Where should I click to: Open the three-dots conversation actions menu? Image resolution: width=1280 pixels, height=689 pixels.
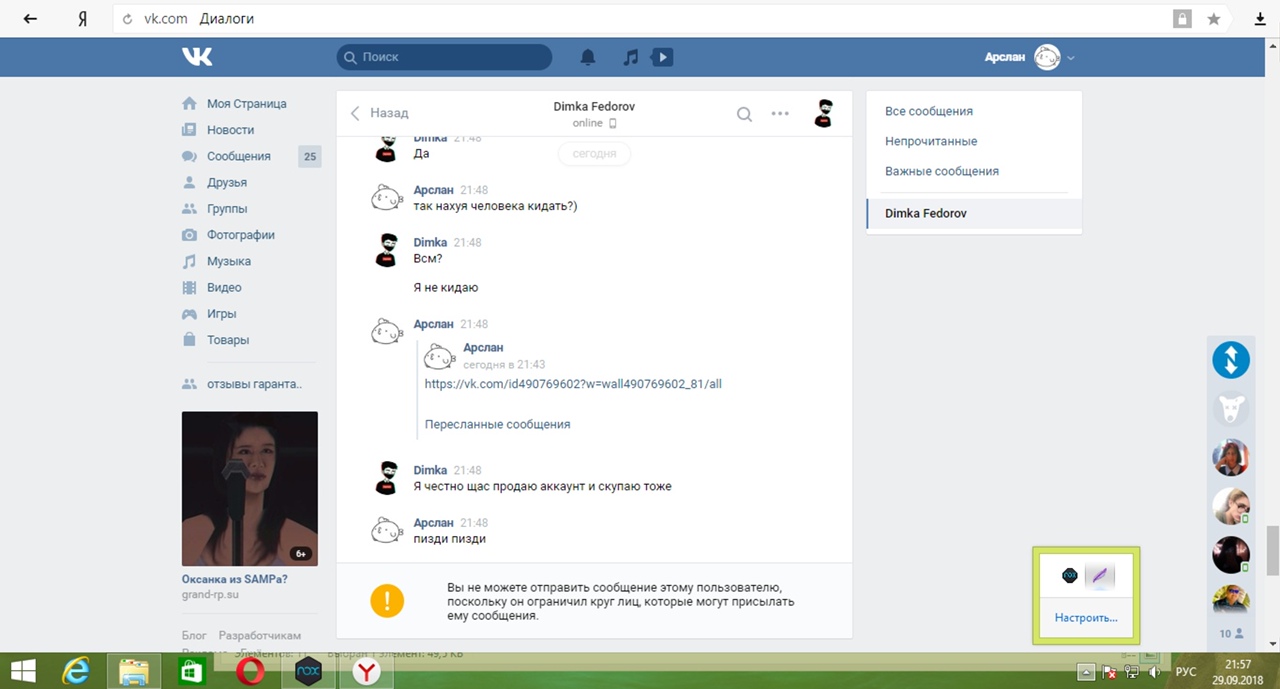pyautogui.click(x=780, y=114)
